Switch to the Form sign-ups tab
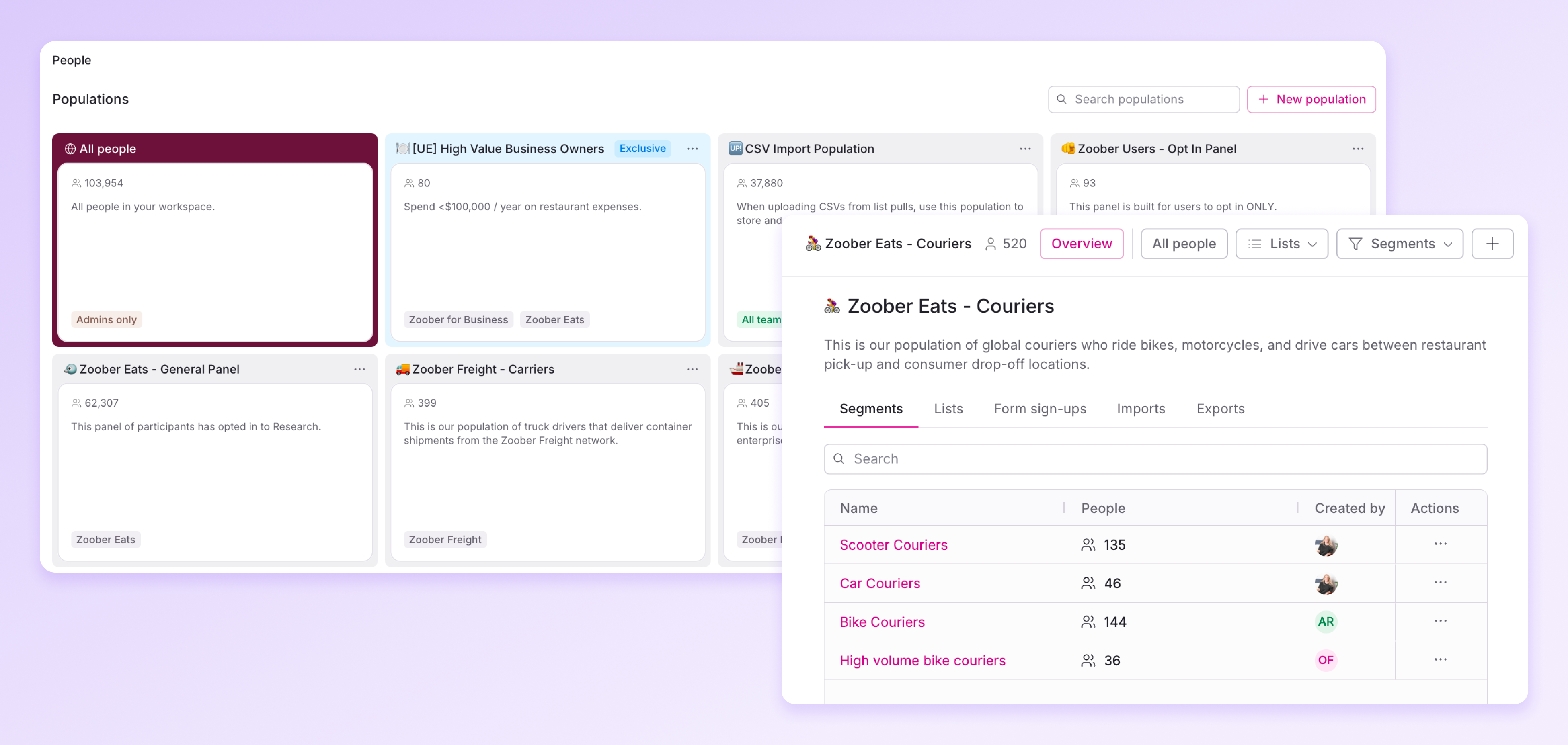 coord(1040,409)
